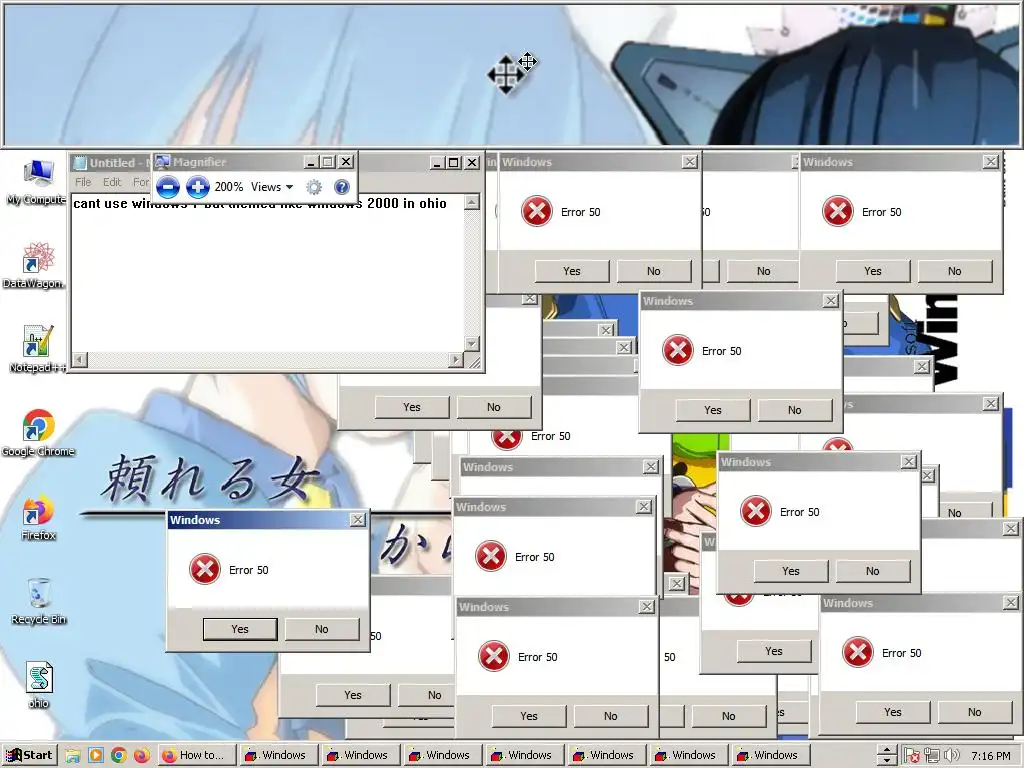The width and height of the screenshot is (1024, 768).
Task: Launch Chrome from the quick launch bar
Action: coord(118,756)
